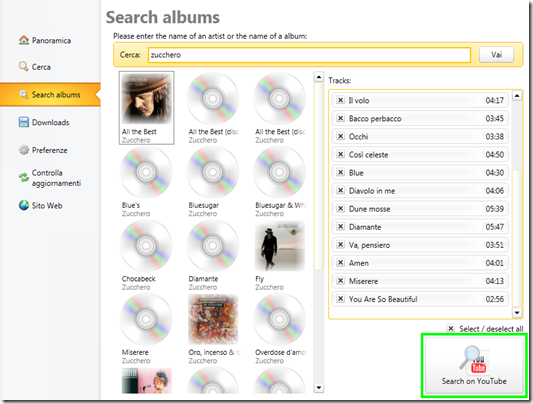Image resolution: width=533 pixels, height=404 pixels.
Task: Uncheck the Diavolo in me track
Action: (x=340, y=190)
